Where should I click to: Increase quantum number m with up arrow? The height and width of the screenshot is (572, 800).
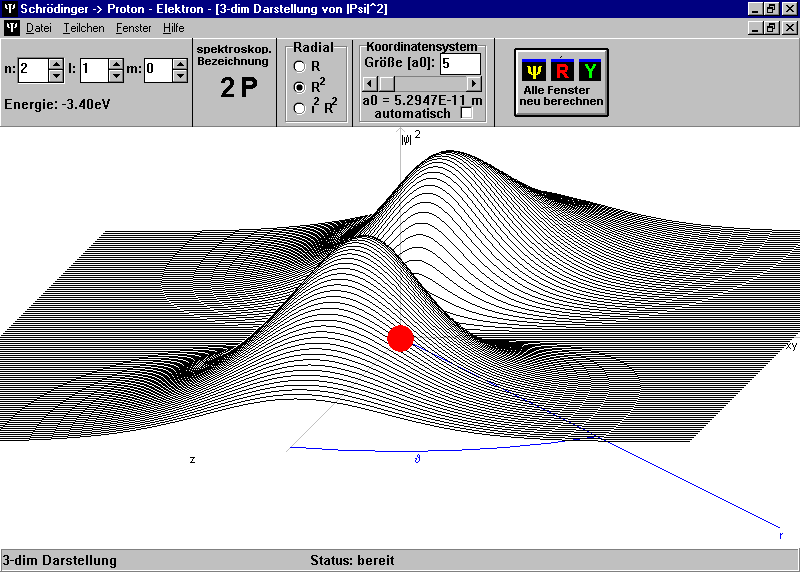point(179,64)
